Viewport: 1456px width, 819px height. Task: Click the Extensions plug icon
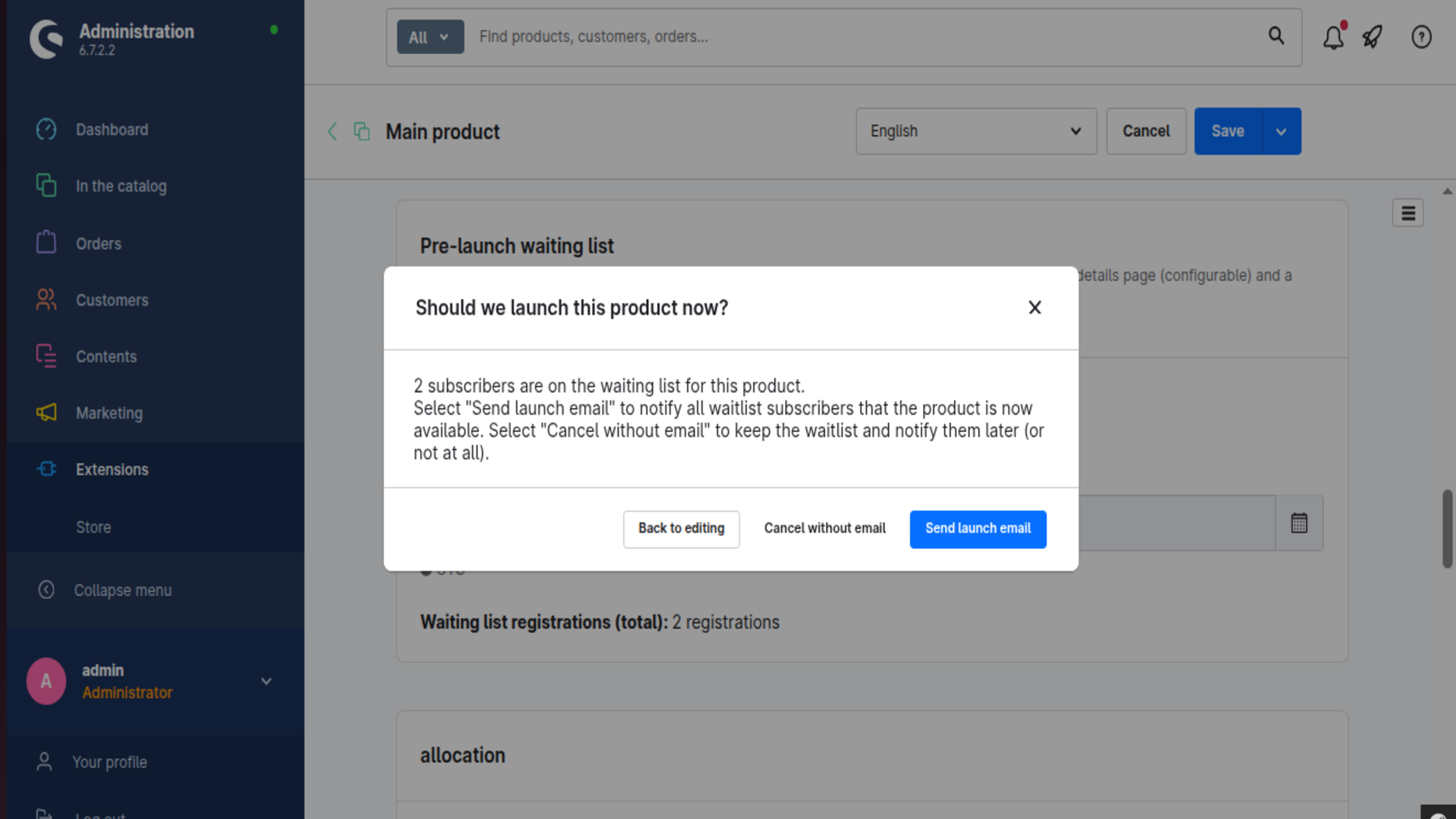pyautogui.click(x=46, y=469)
